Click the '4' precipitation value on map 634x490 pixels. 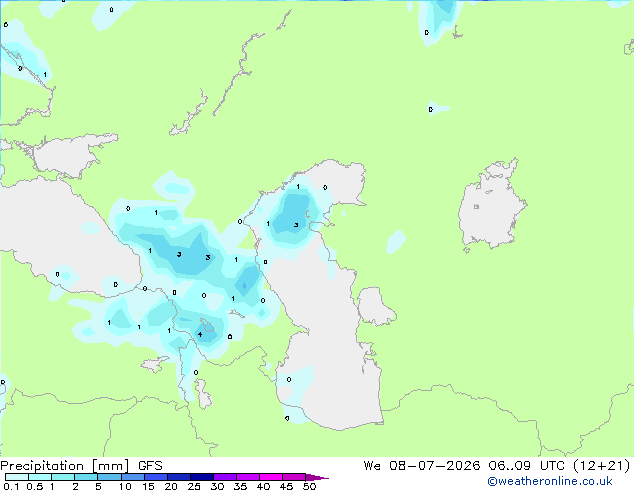200,334
